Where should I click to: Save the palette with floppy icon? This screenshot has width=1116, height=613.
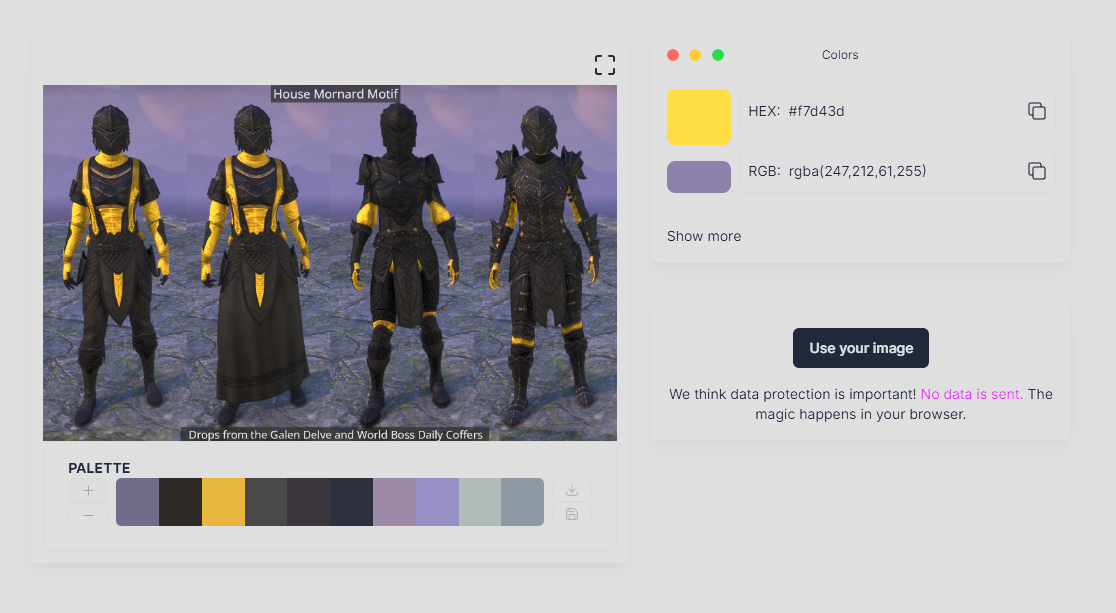(572, 514)
